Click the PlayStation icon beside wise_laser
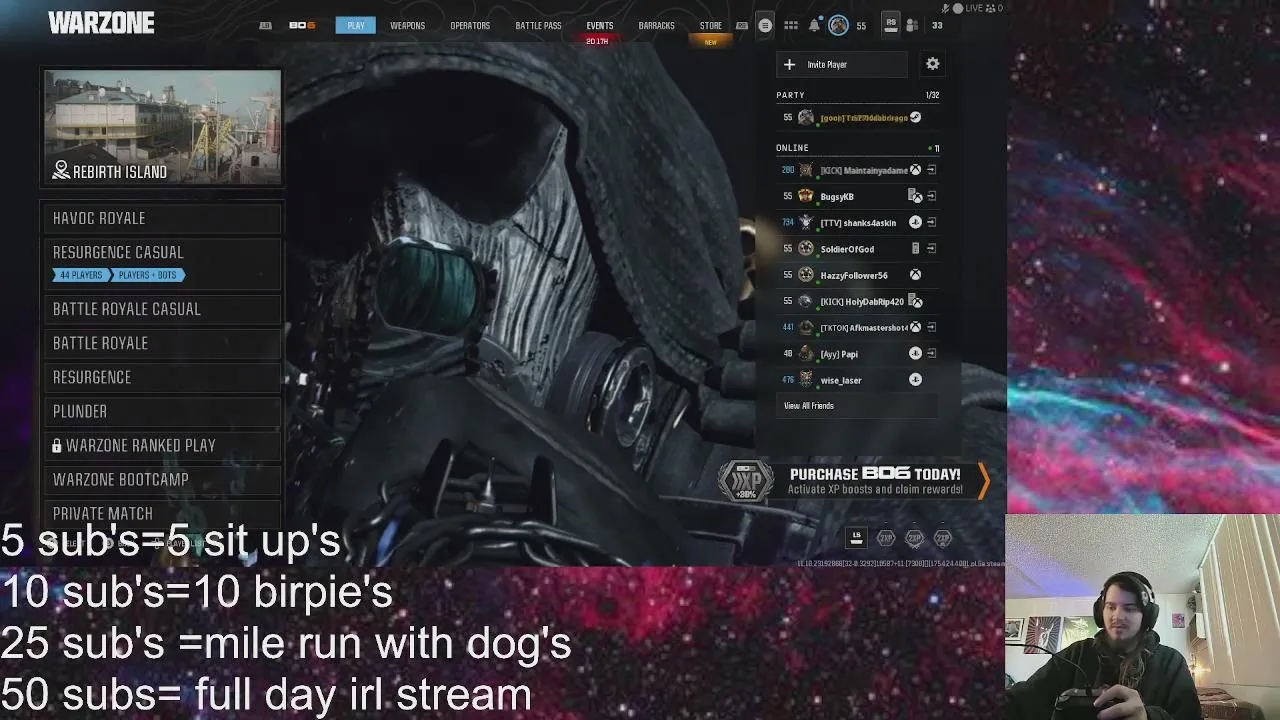The width and height of the screenshot is (1280, 720). coord(915,379)
